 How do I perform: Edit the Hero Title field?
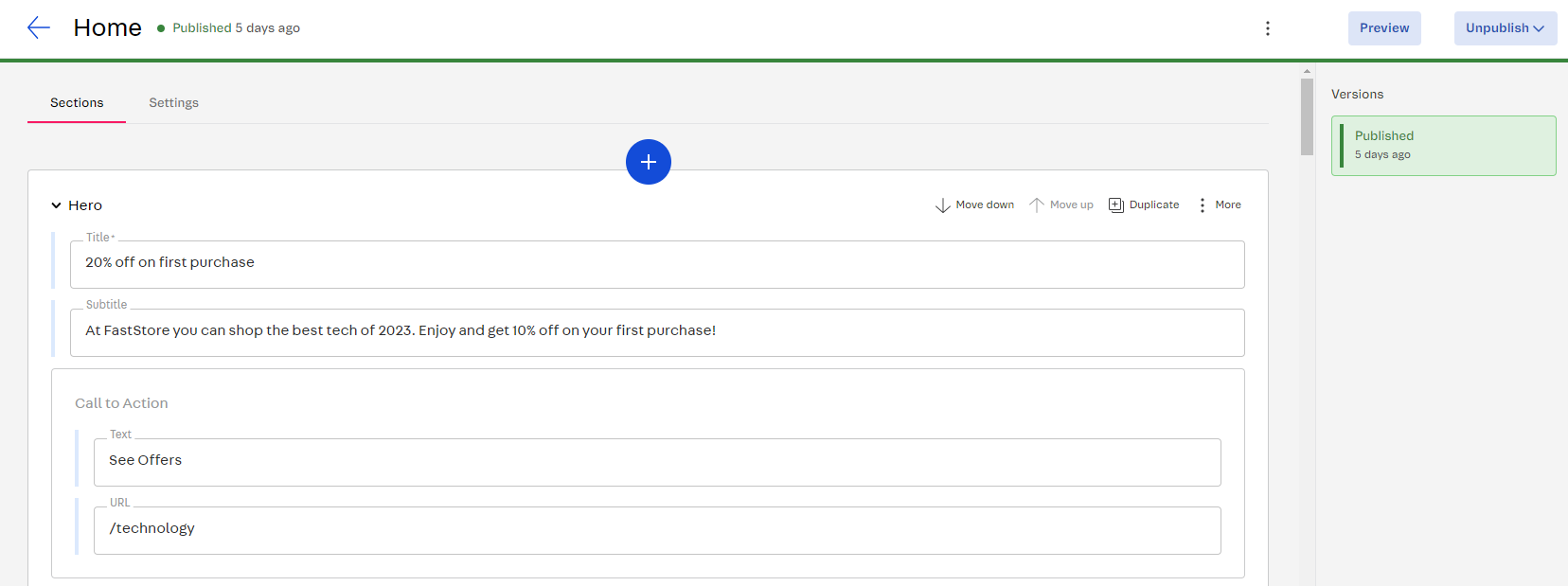[x=657, y=264]
